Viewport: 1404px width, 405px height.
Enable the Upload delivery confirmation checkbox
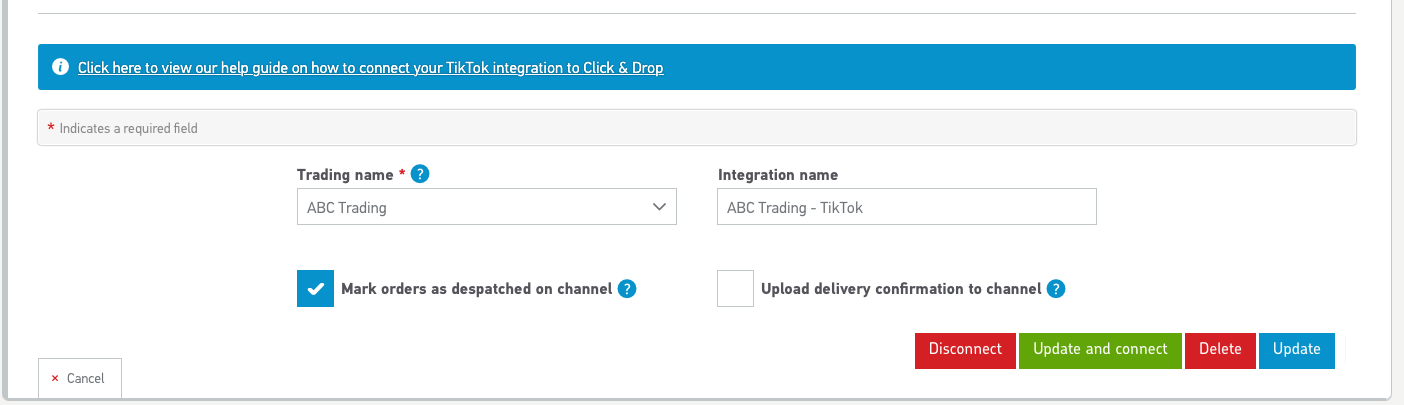(x=735, y=289)
